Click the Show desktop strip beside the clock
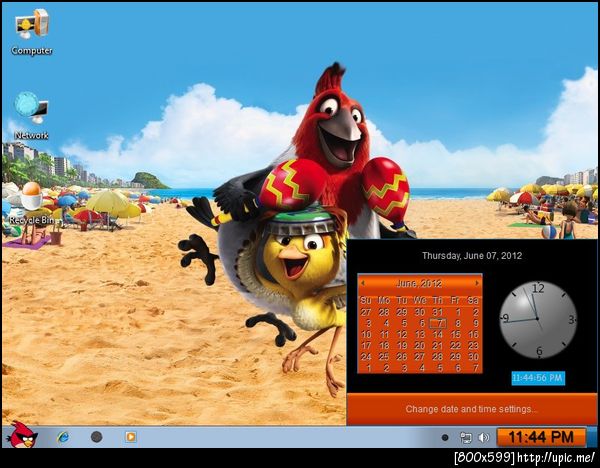The image size is (600, 468). coord(592,437)
